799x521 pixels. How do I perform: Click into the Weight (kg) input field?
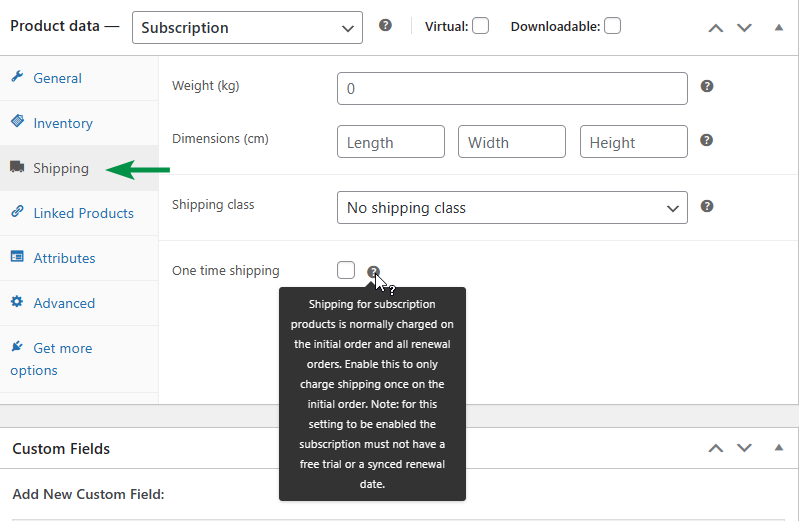[x=512, y=89]
